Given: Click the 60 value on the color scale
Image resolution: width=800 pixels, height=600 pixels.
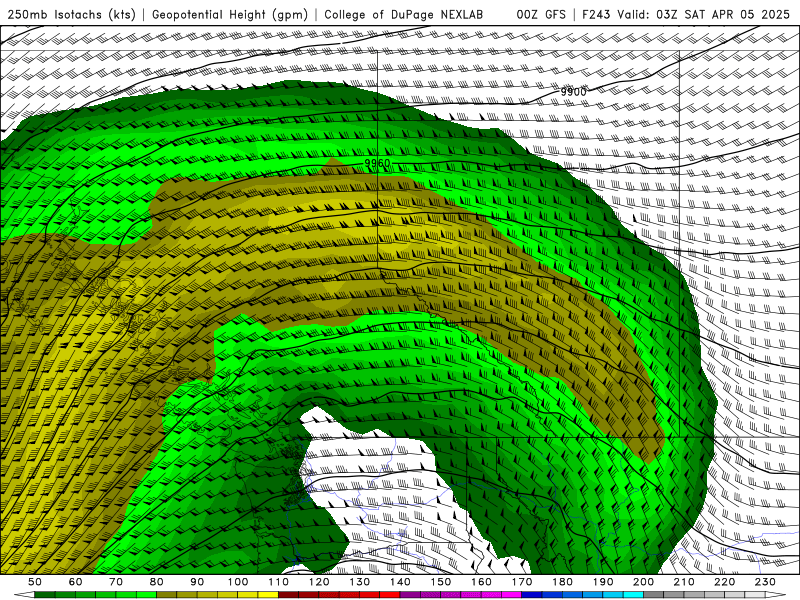Looking at the screenshot, I should click(x=75, y=582).
